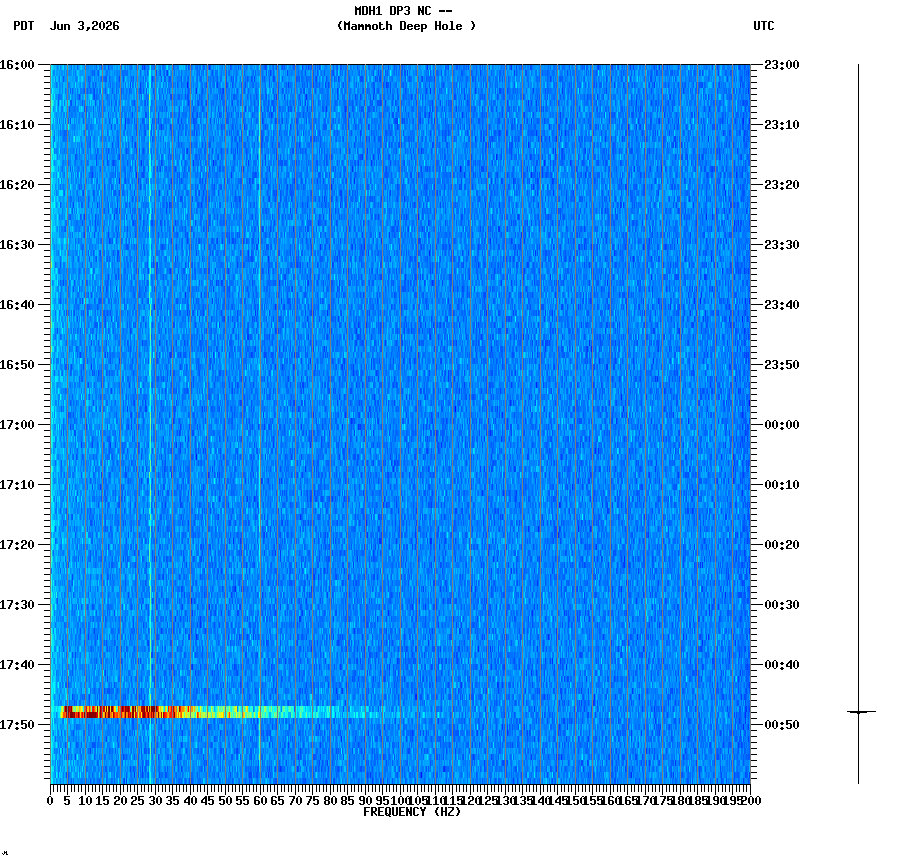
Task: Click the UTC time label '23:40'
Action: (782, 305)
